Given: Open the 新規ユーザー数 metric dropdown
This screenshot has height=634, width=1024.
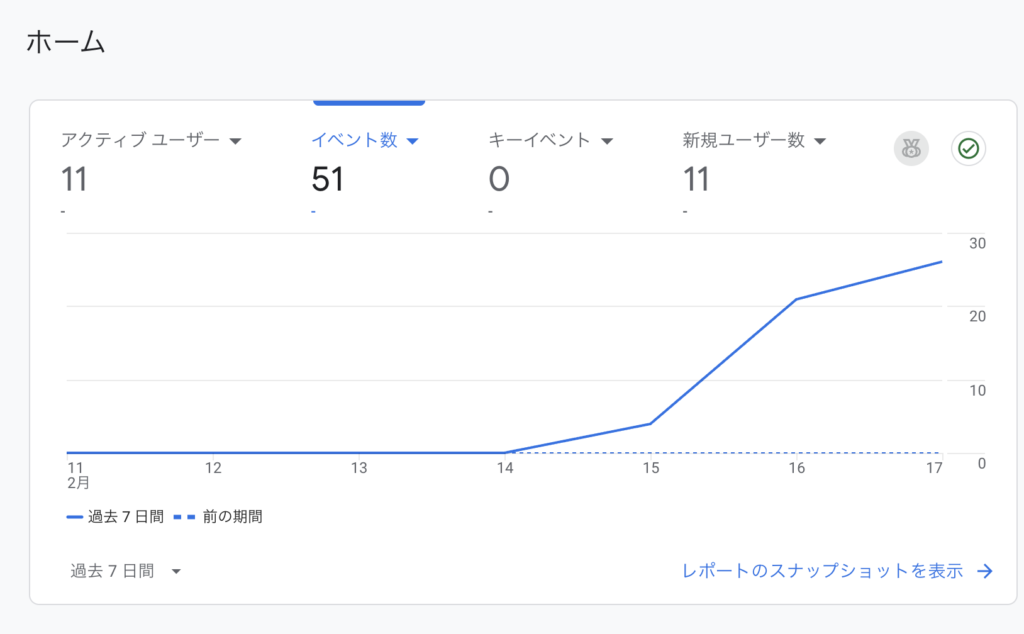Looking at the screenshot, I should click(820, 140).
